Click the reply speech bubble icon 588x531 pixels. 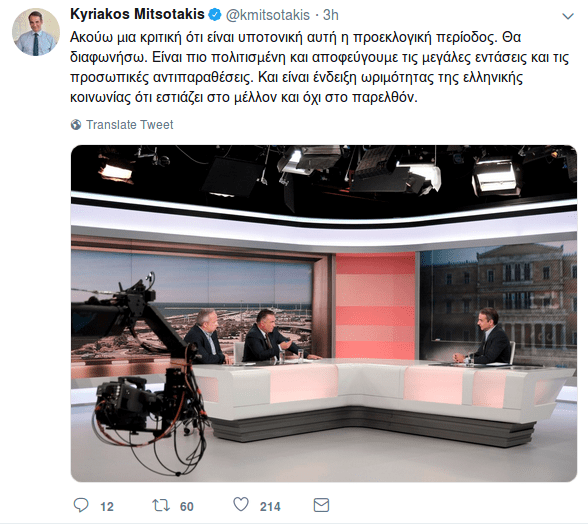coord(81,505)
